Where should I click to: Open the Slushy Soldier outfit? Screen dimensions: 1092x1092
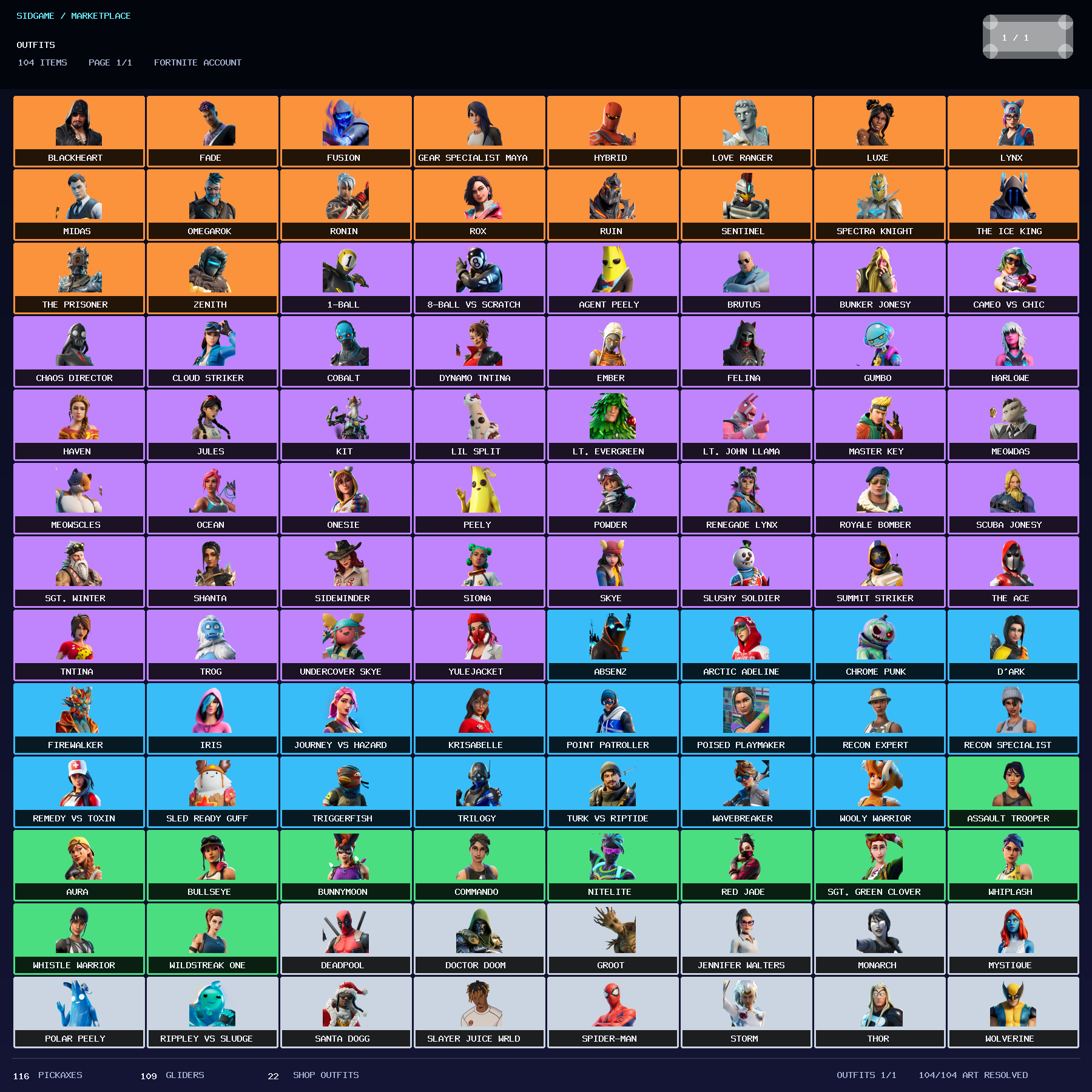[746, 572]
